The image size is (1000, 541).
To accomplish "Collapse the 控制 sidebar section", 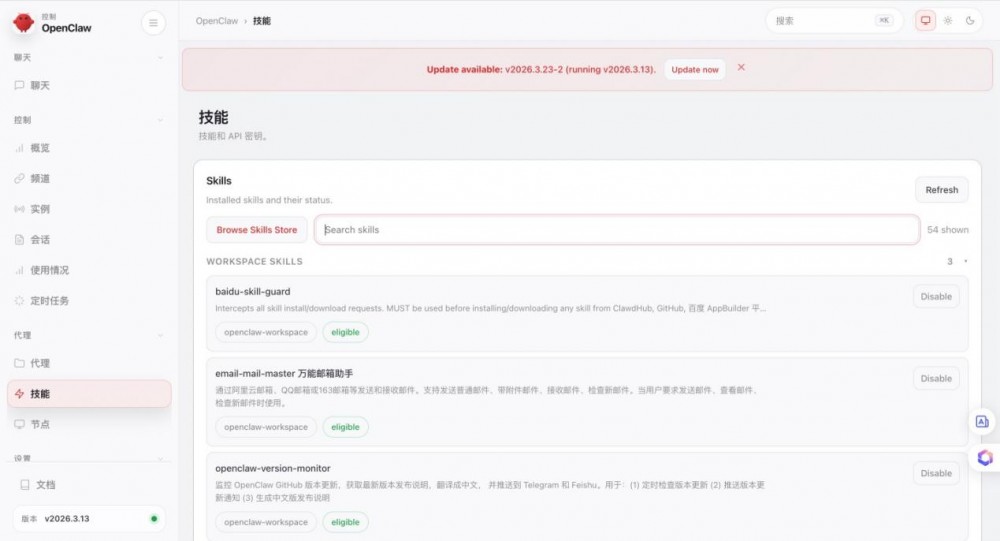I will tap(160, 120).
